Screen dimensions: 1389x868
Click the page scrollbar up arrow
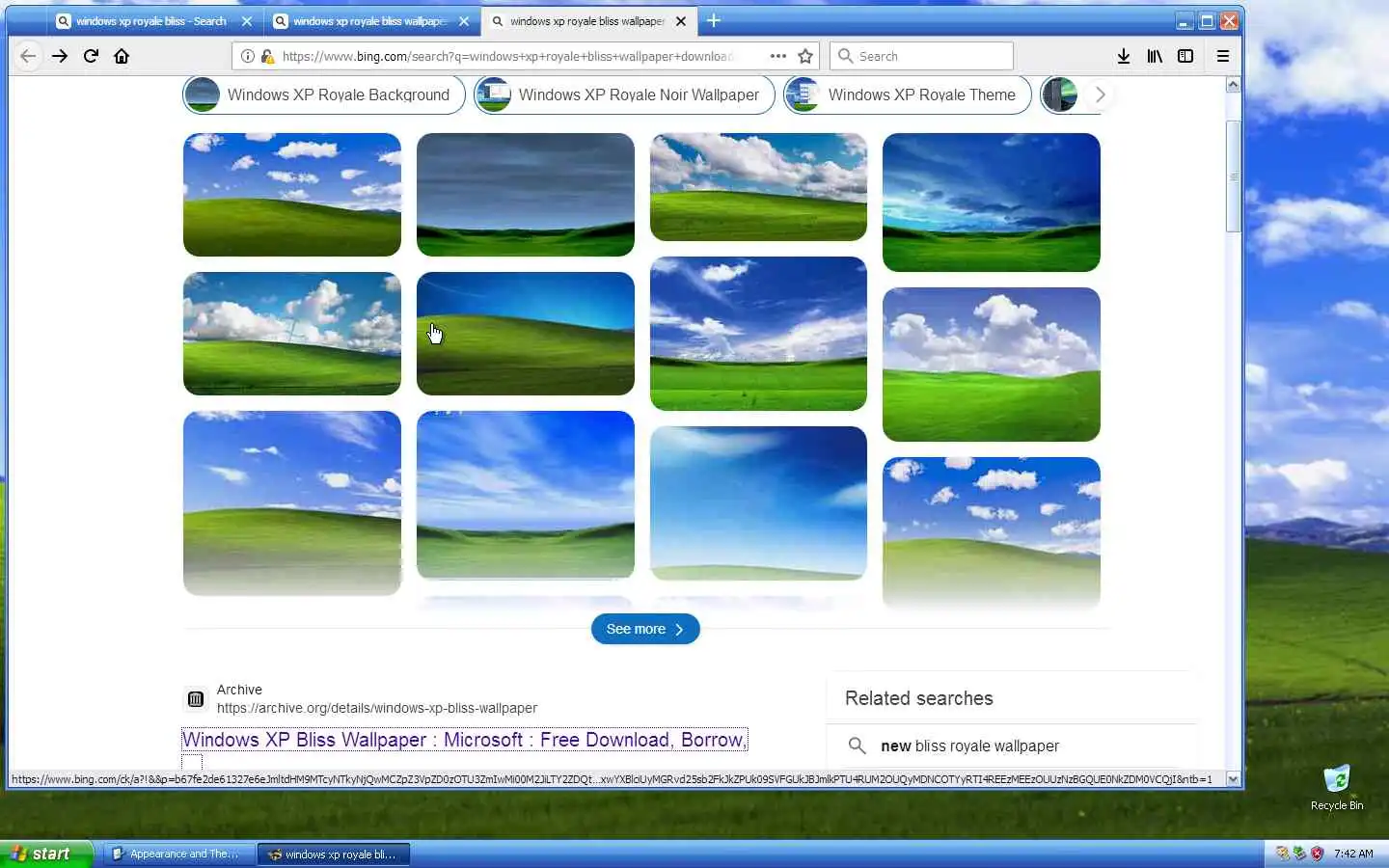pos(1233,85)
